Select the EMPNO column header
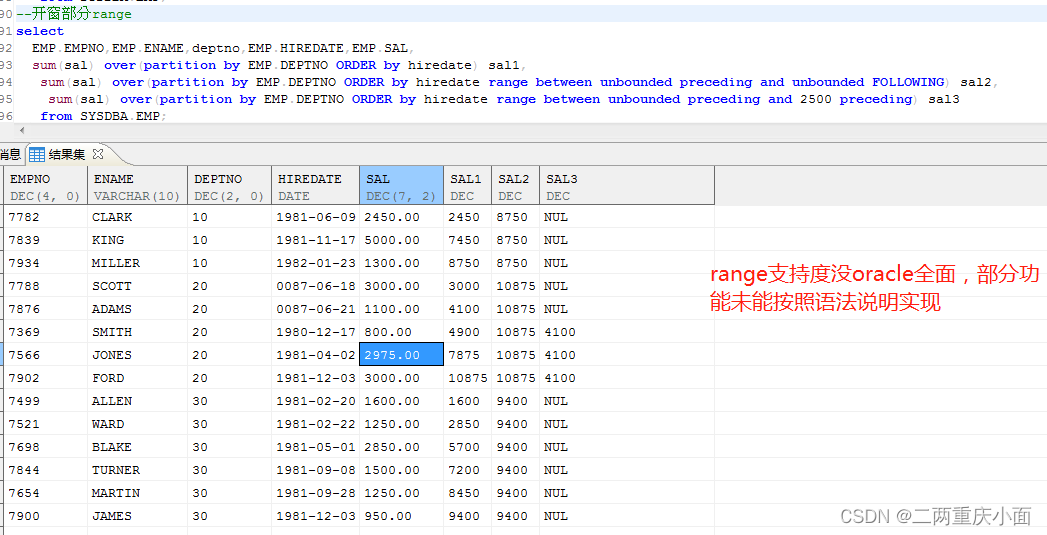 (46, 186)
